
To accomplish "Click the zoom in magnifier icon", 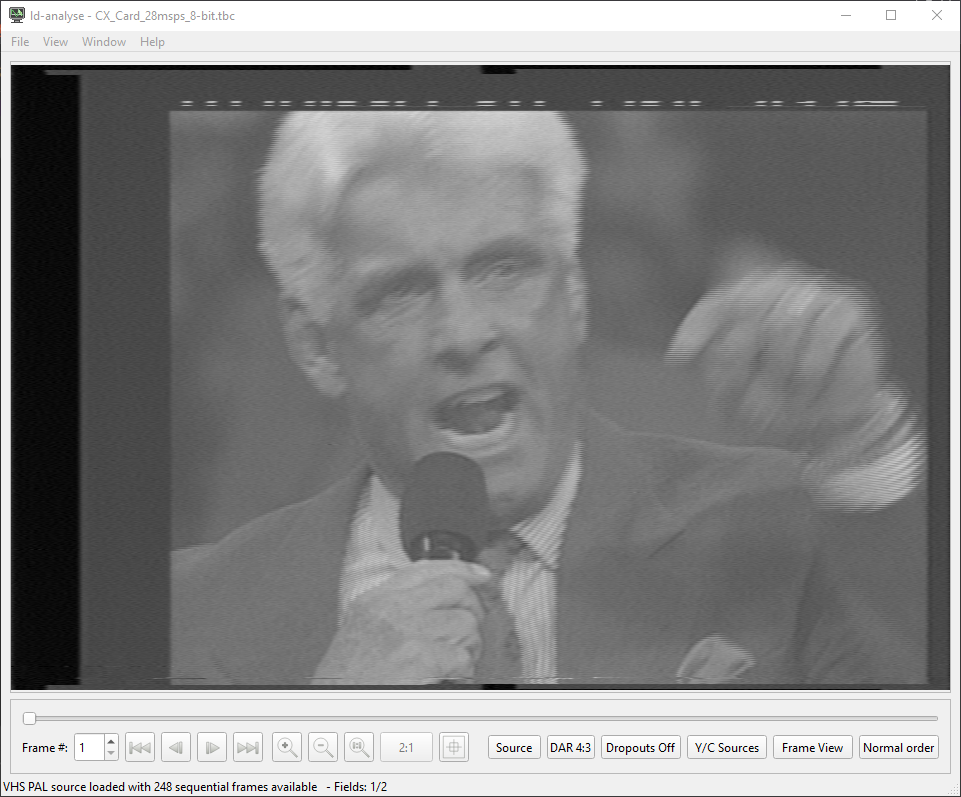I will (x=287, y=747).
